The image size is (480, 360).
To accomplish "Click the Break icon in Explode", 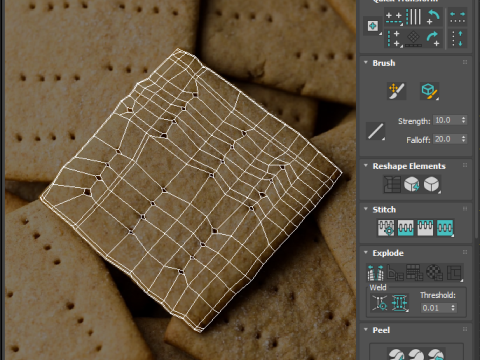I will pos(375,273).
